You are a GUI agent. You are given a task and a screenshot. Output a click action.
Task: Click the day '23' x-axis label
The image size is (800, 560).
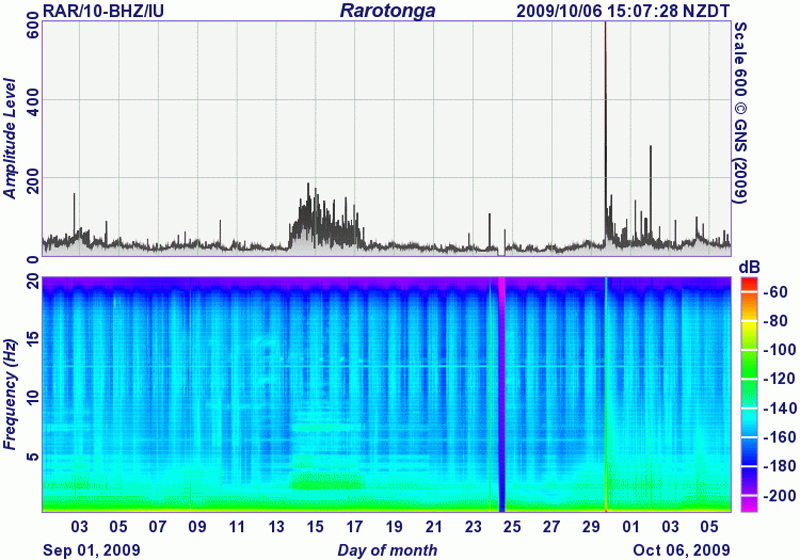[x=473, y=526]
